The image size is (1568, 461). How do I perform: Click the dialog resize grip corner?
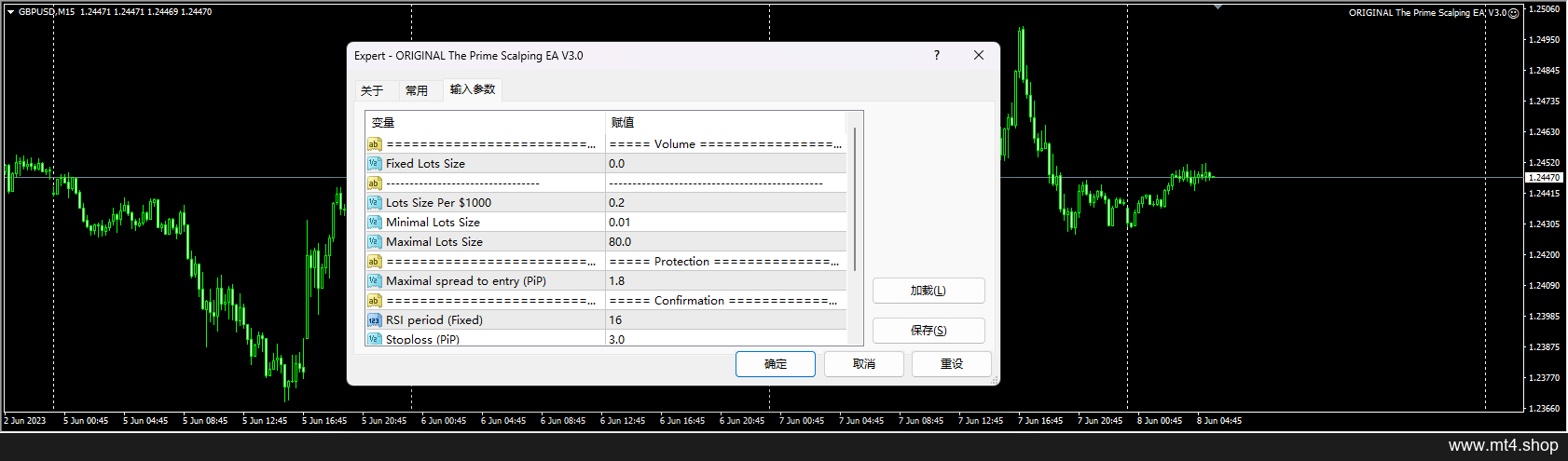coord(995,380)
